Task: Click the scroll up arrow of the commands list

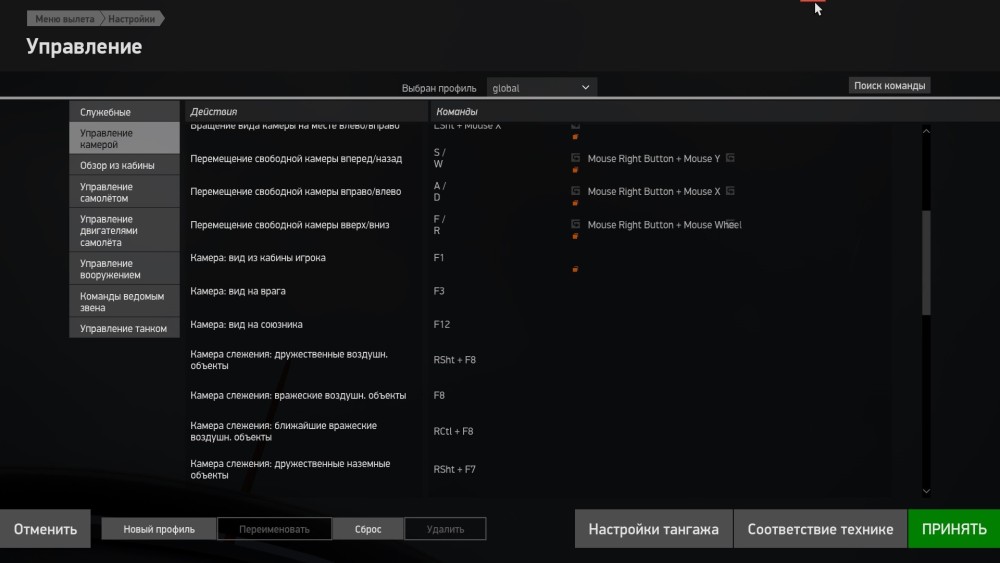Action: coord(926,131)
